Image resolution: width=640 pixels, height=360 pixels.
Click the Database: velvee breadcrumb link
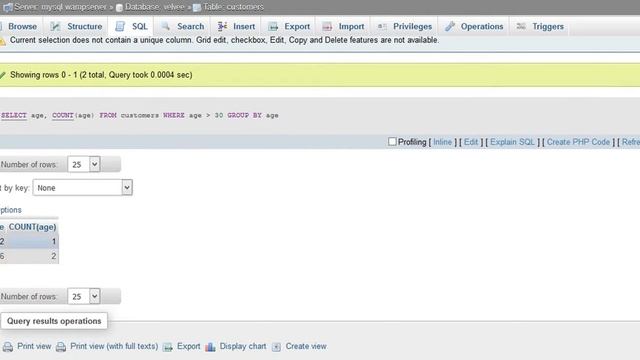[155, 7]
